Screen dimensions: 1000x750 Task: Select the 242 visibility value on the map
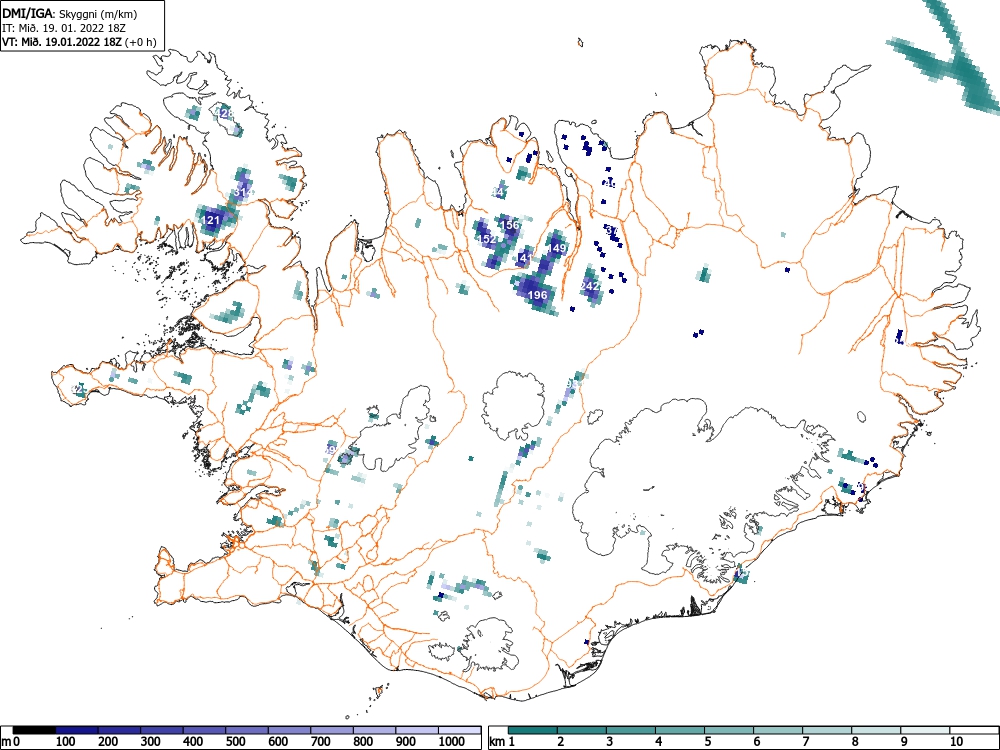click(x=590, y=286)
